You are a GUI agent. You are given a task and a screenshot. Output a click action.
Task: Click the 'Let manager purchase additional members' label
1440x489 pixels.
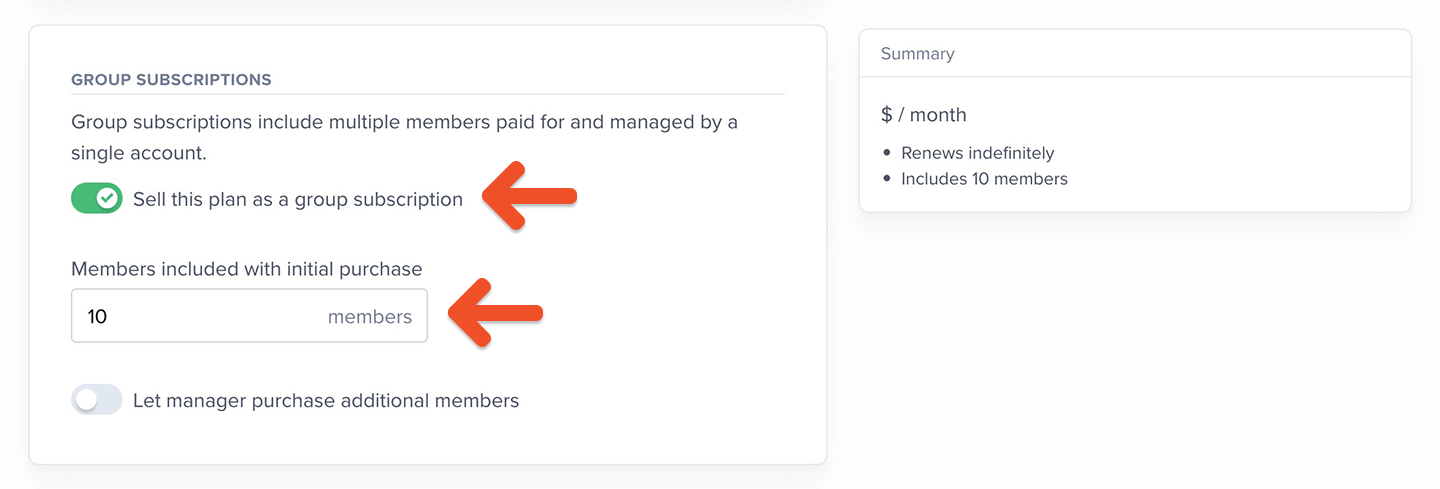(x=326, y=401)
